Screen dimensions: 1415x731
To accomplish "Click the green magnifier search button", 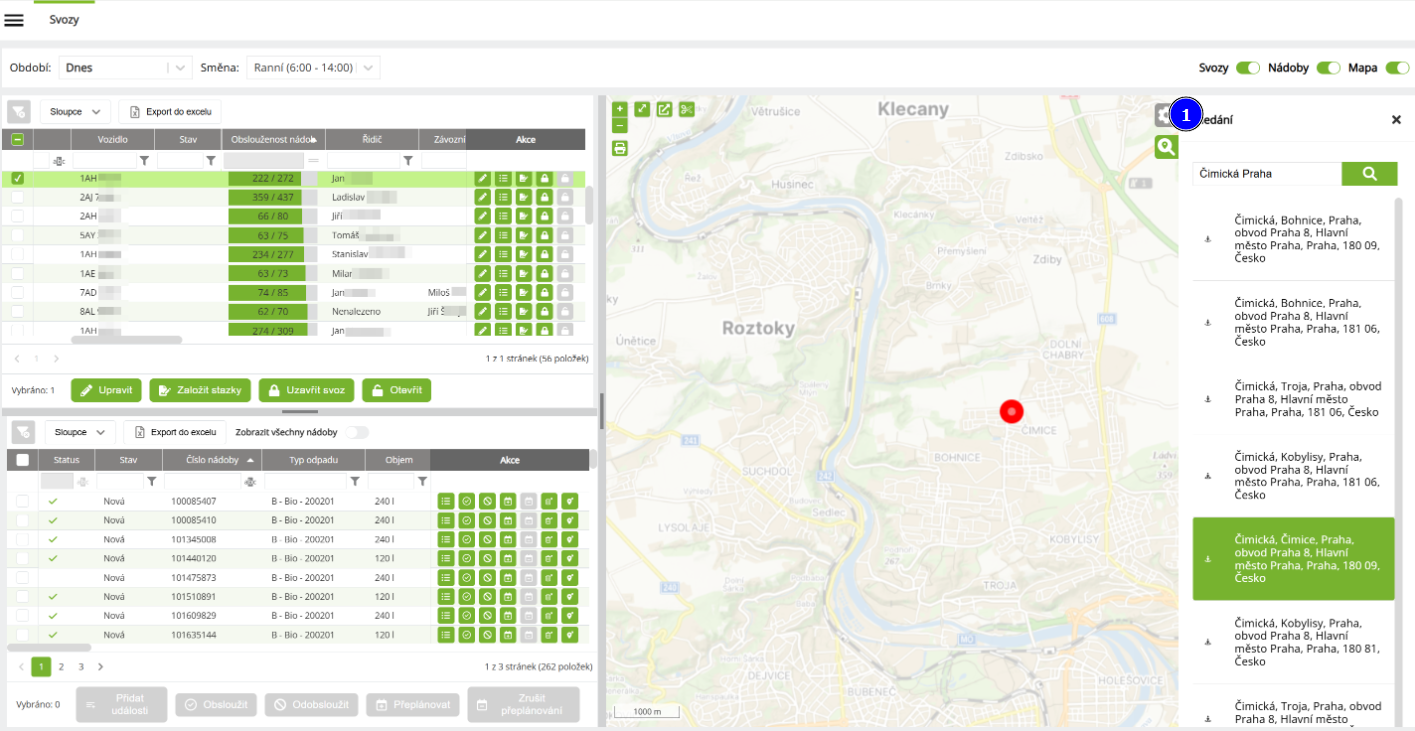I will click(1368, 174).
